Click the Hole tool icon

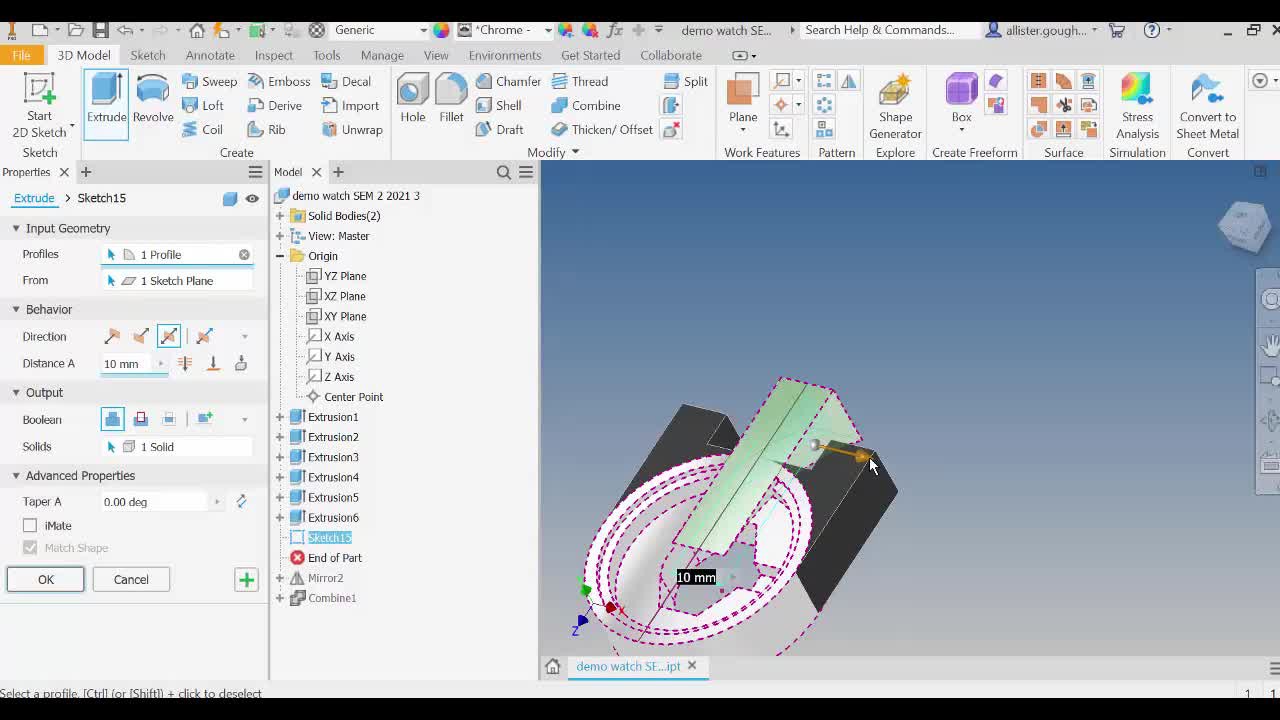tap(412, 100)
